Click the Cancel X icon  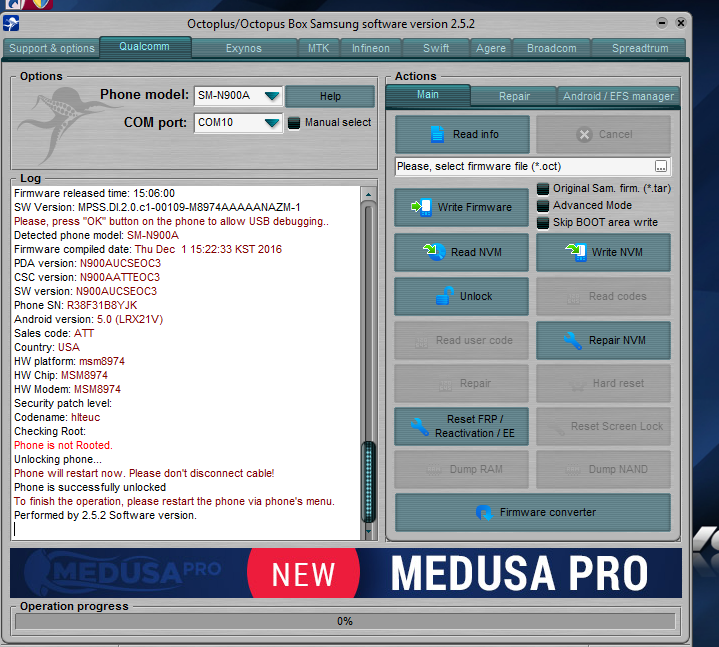click(584, 134)
